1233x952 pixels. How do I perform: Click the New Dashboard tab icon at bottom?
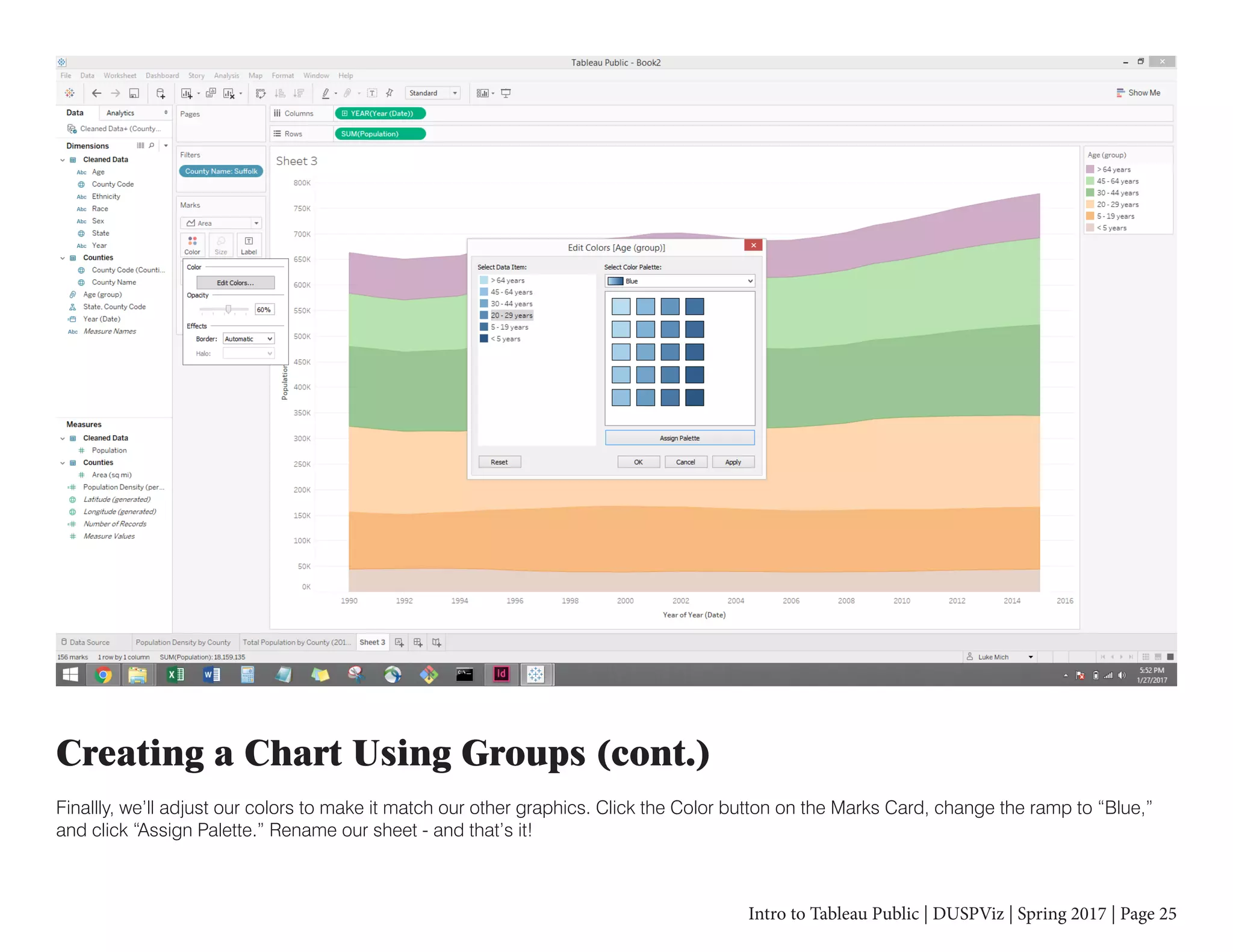pos(418,642)
